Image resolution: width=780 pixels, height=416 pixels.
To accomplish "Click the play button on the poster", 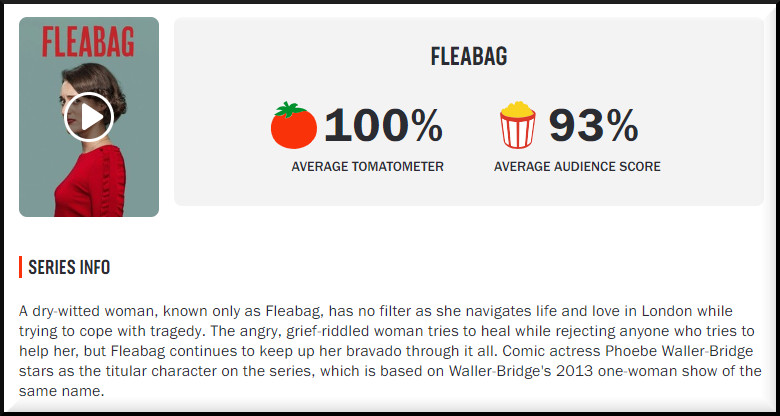I will pos(88,117).
